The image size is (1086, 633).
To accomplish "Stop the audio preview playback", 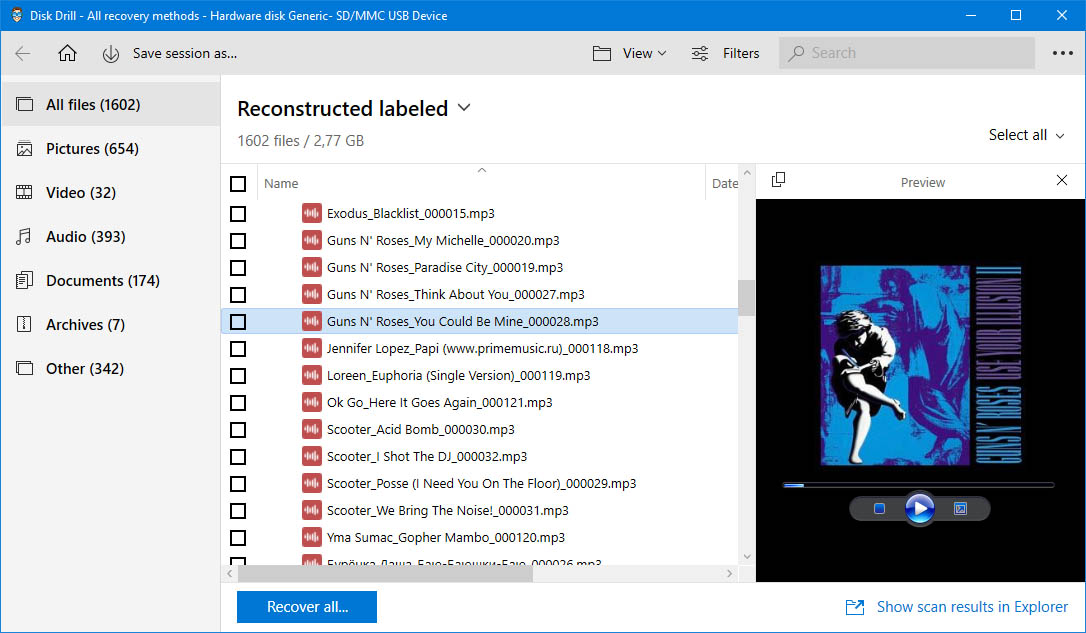I will tap(880, 508).
